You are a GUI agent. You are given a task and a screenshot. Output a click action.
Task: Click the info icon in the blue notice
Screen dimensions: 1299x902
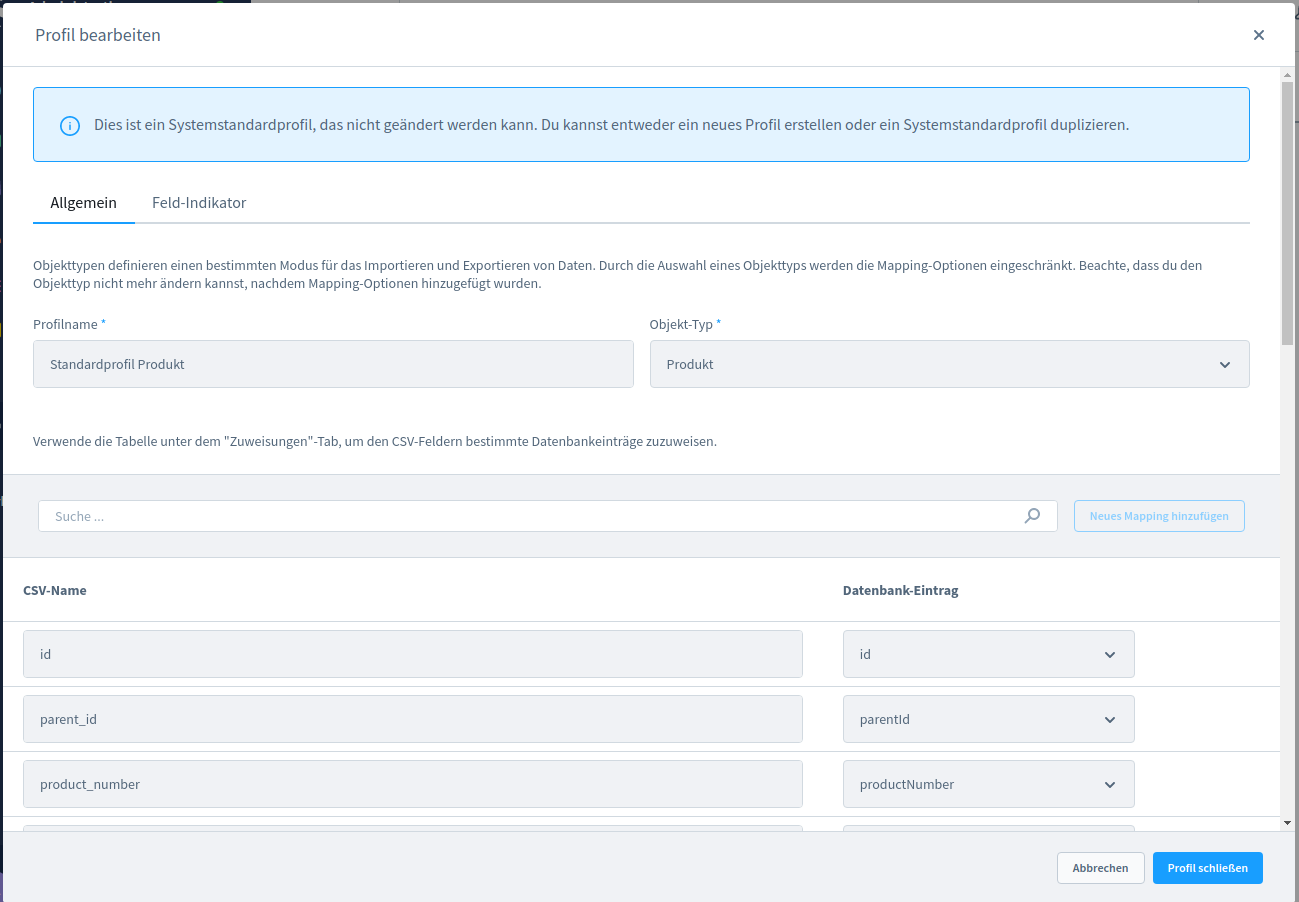pyautogui.click(x=69, y=125)
